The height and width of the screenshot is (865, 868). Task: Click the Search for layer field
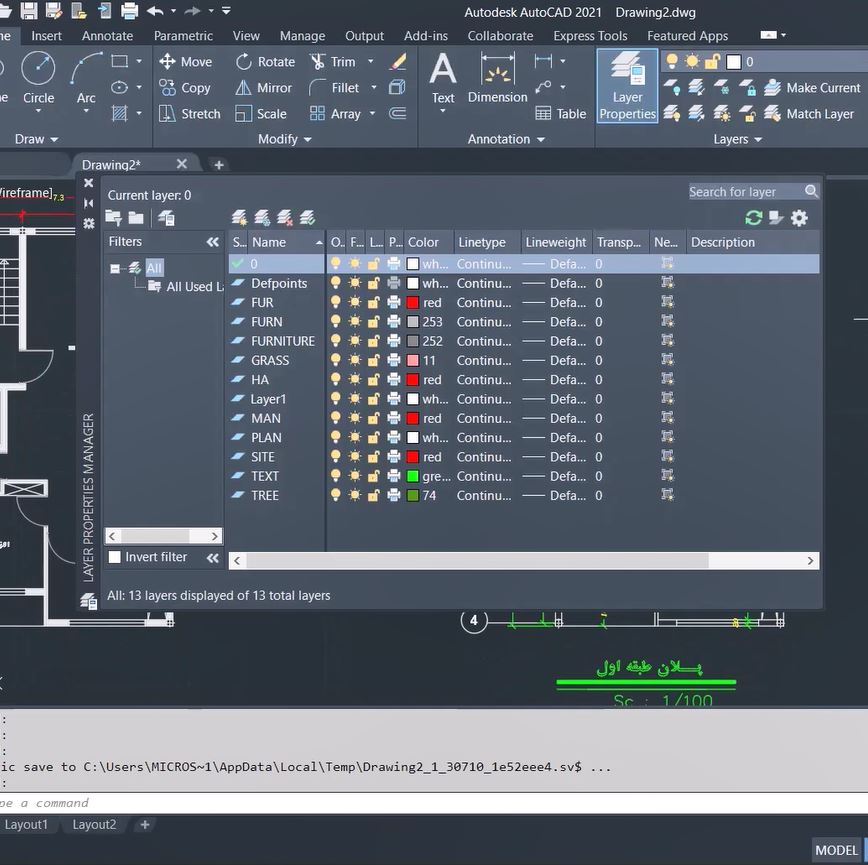pos(753,191)
